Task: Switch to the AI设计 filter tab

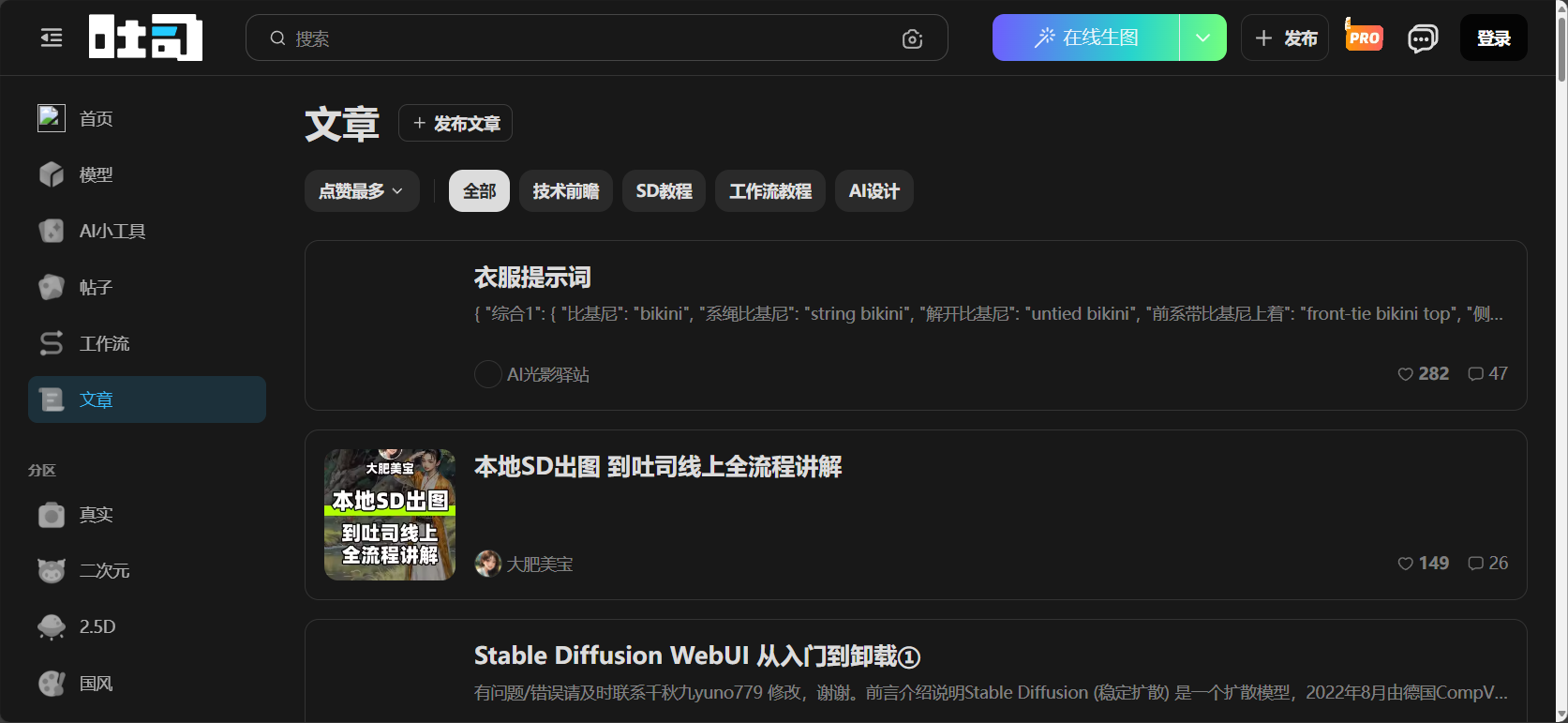Action: tap(874, 191)
